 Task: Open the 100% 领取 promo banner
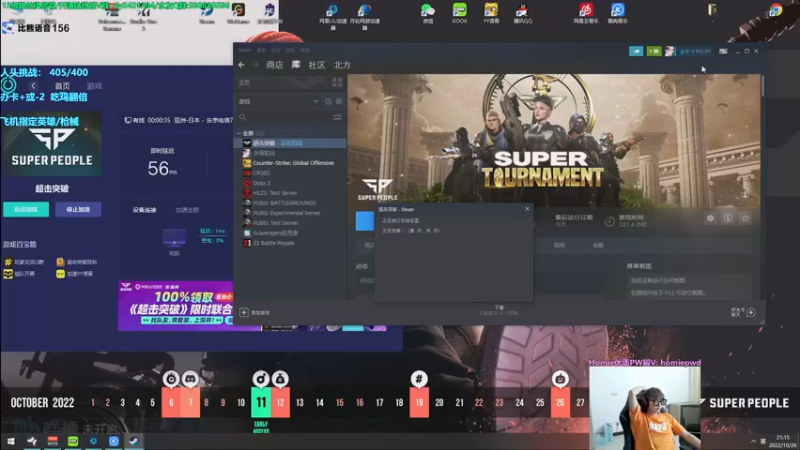pyautogui.click(x=176, y=306)
